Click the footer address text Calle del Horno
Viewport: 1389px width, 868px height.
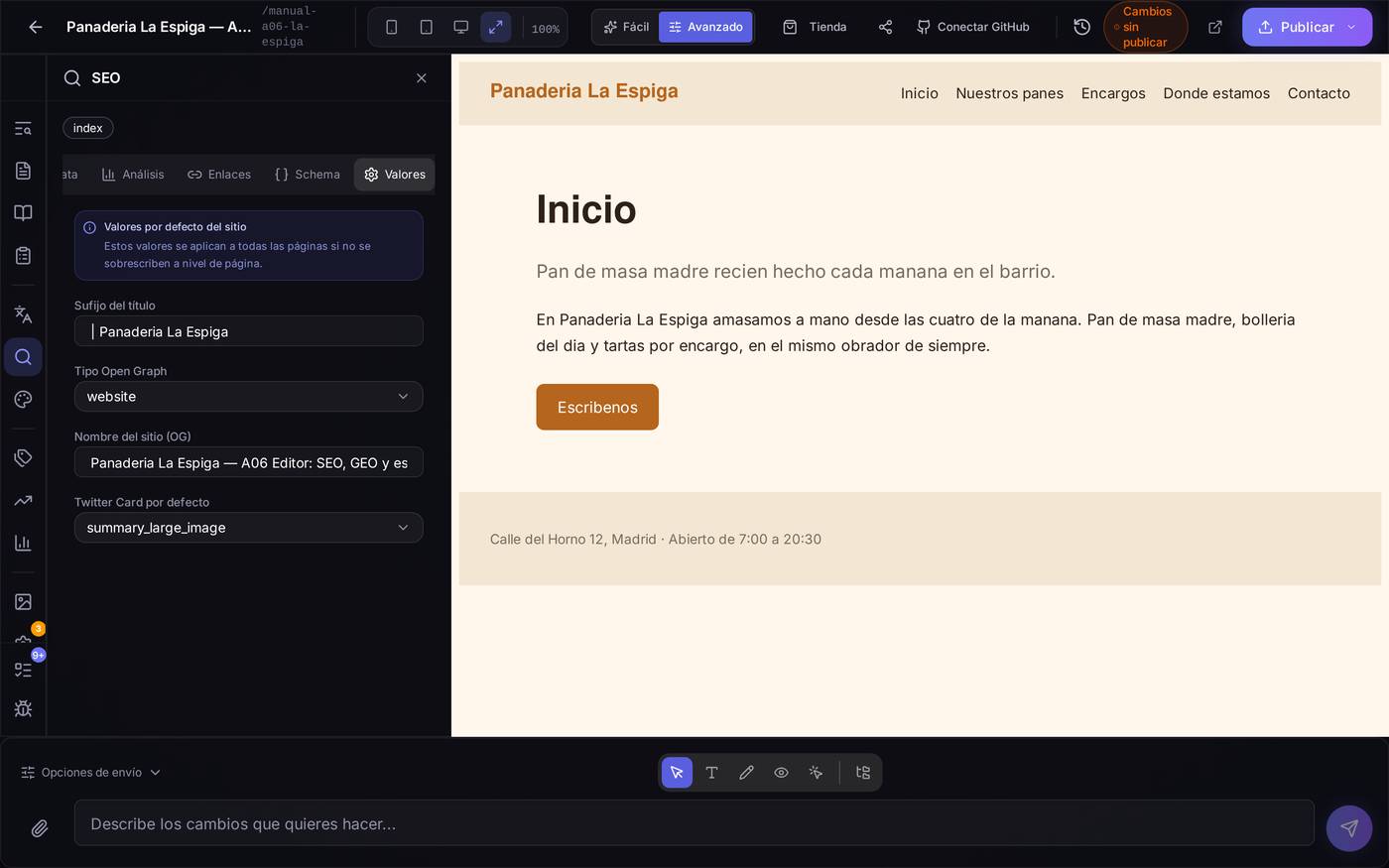656,540
